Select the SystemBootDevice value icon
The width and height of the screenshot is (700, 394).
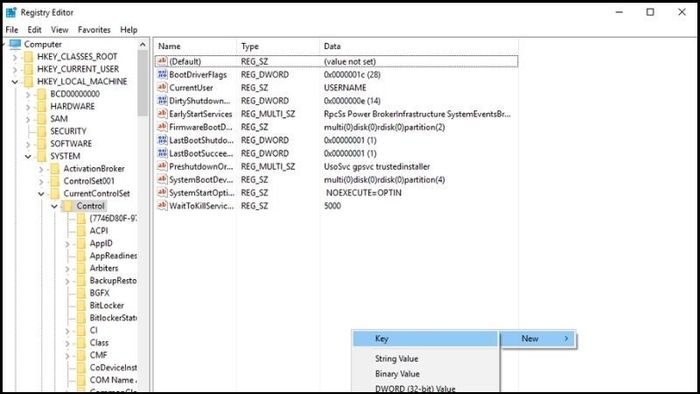tap(162, 179)
